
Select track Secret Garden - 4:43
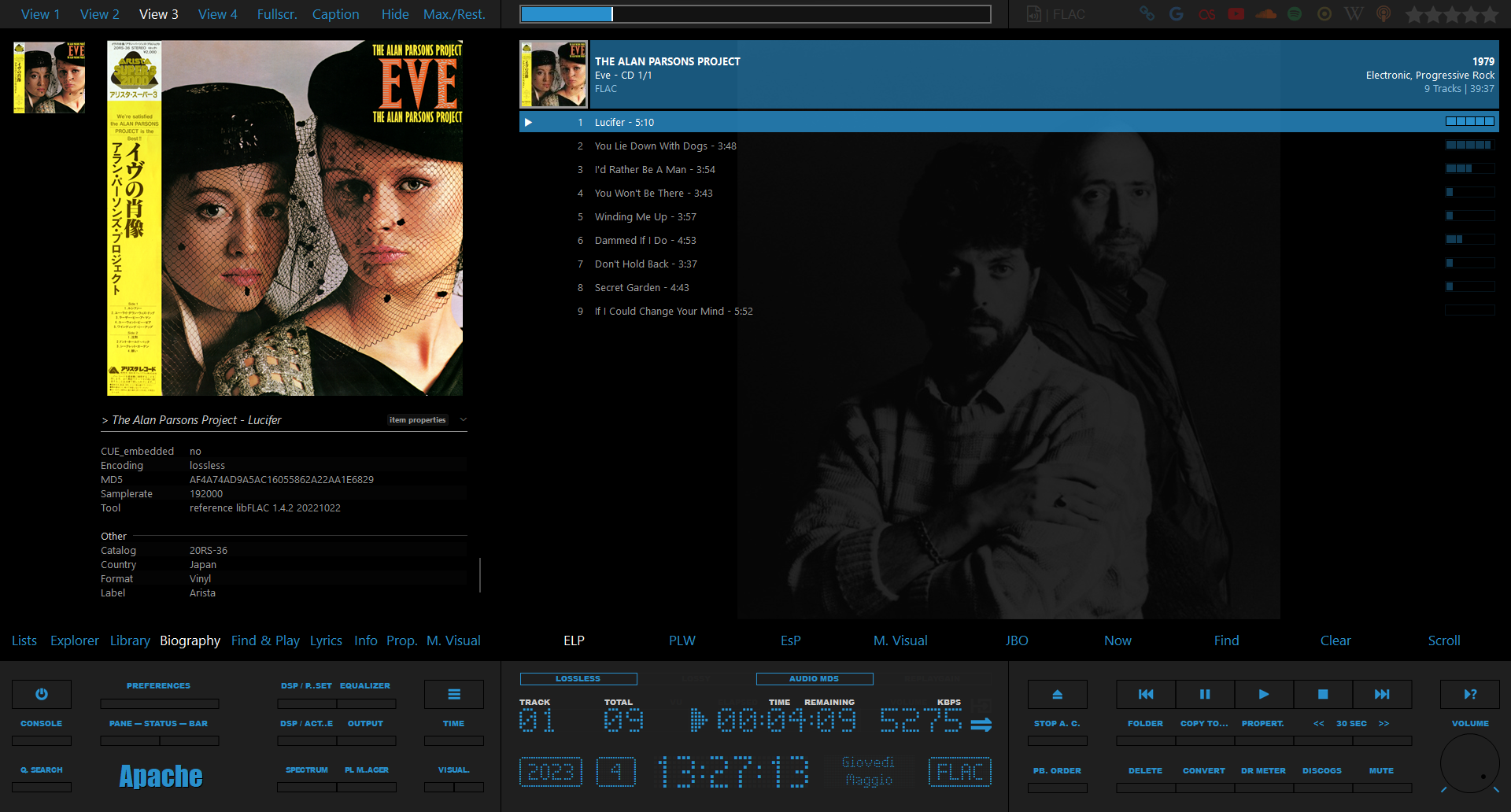[x=641, y=287]
